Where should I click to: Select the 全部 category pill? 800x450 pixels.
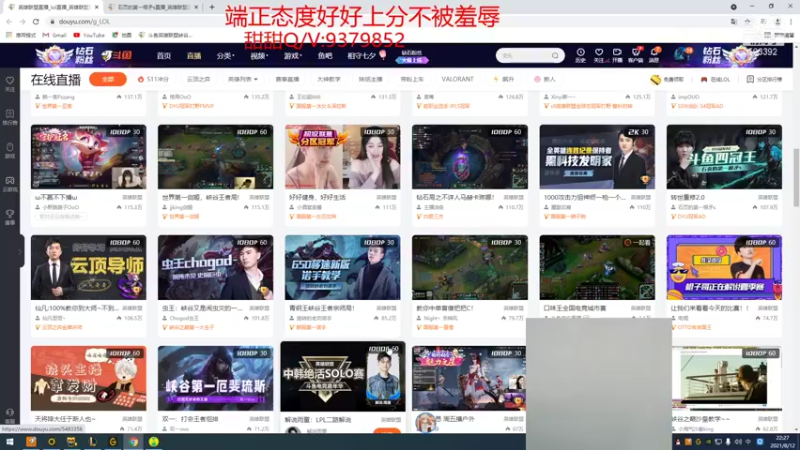(x=108, y=79)
